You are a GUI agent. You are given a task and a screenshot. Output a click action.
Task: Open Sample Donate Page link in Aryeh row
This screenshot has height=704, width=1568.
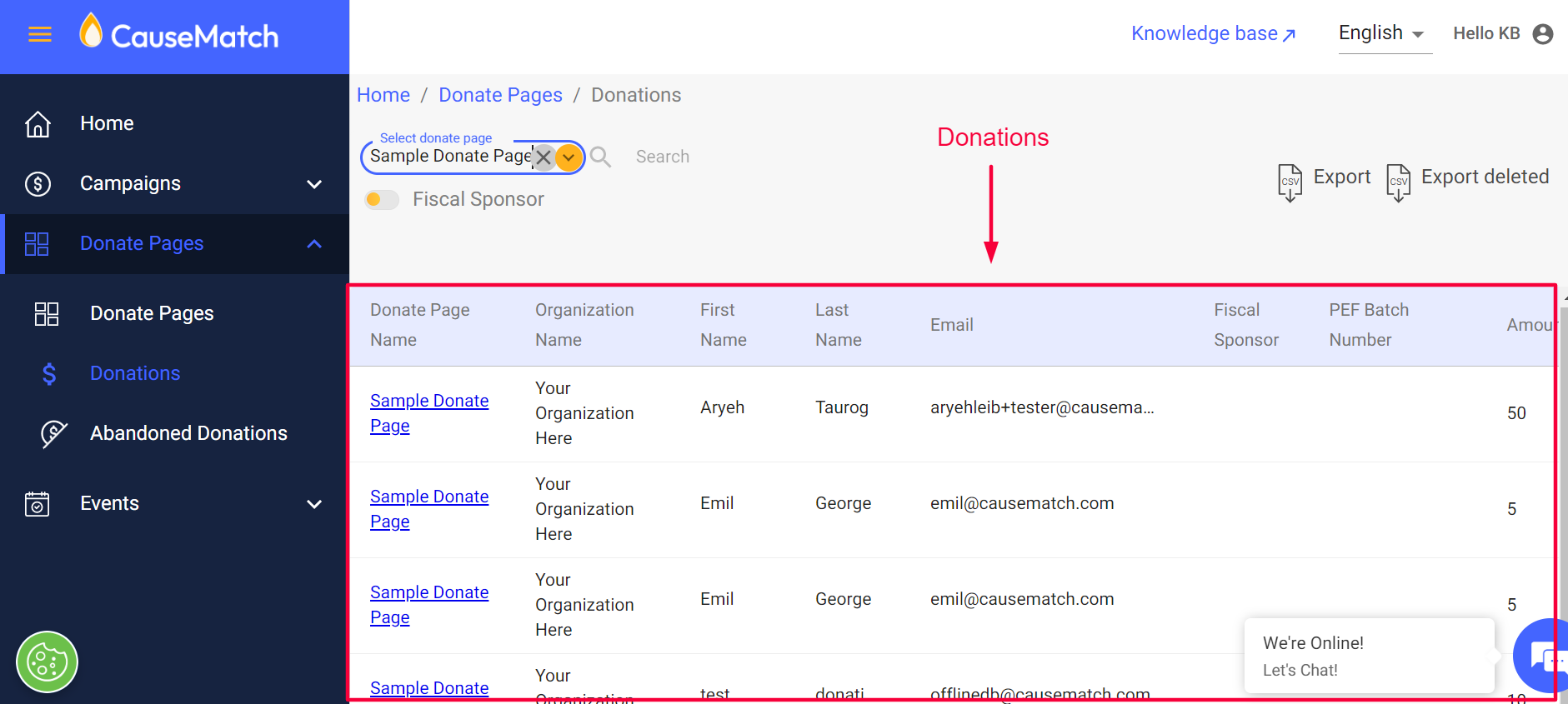(x=429, y=413)
